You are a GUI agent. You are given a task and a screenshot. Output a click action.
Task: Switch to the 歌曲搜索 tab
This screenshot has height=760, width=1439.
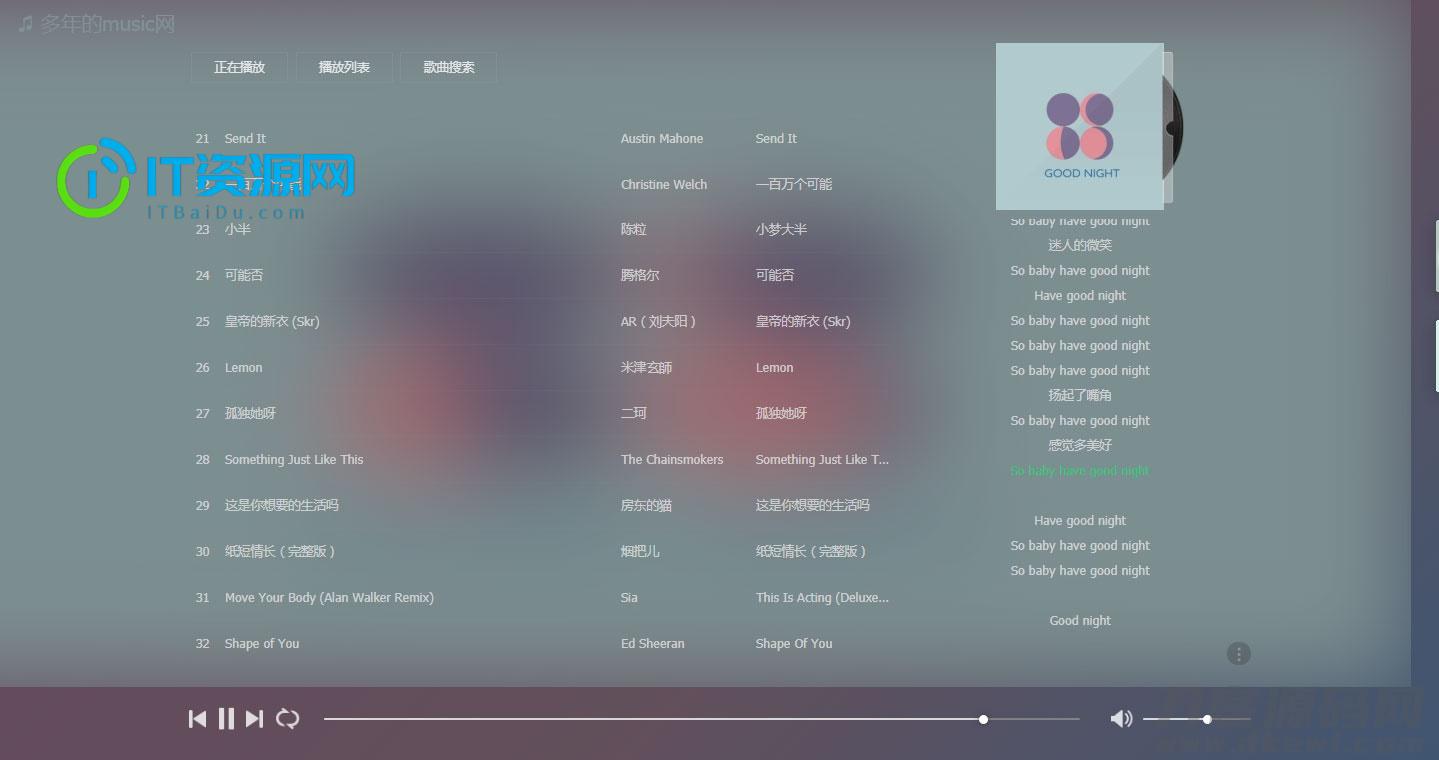point(449,67)
